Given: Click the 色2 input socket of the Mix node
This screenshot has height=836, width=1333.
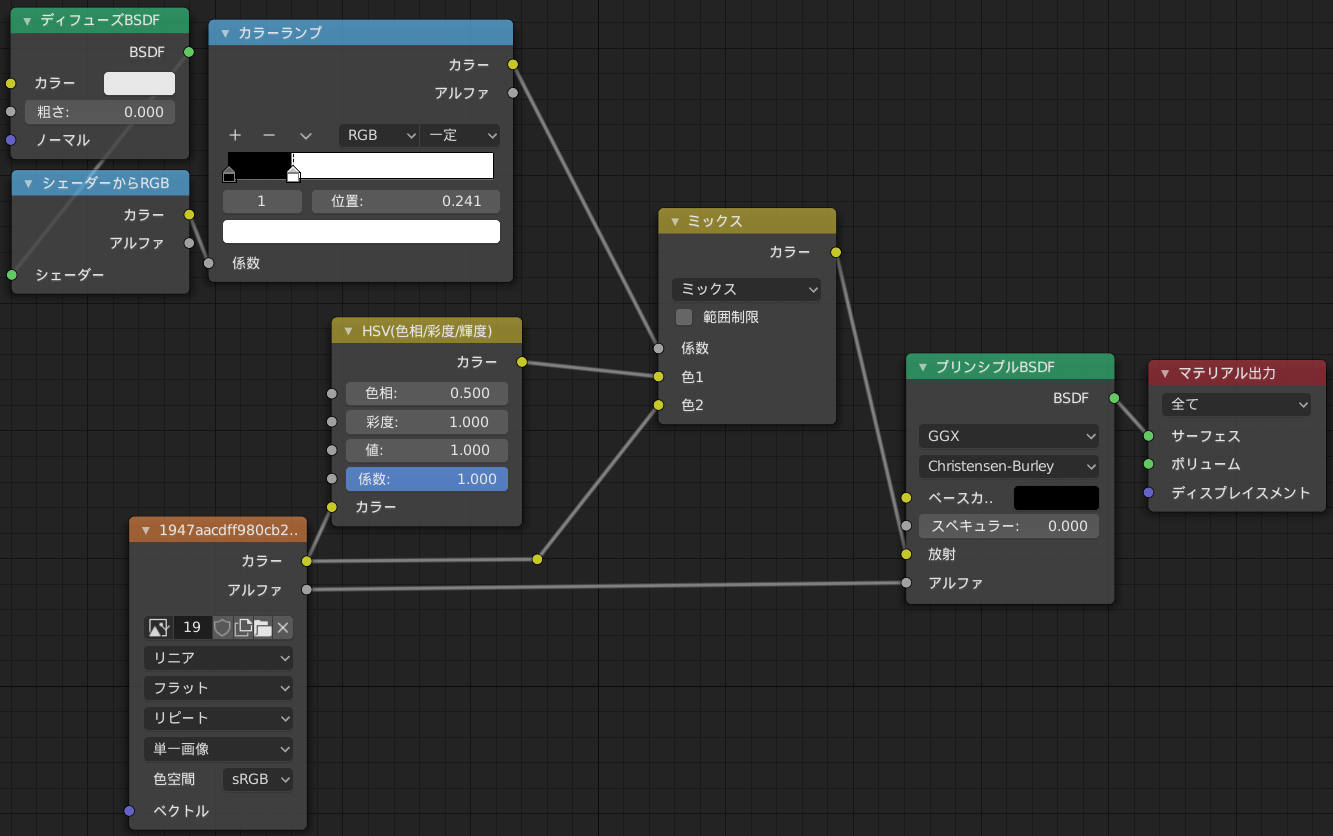Looking at the screenshot, I should tap(658, 405).
